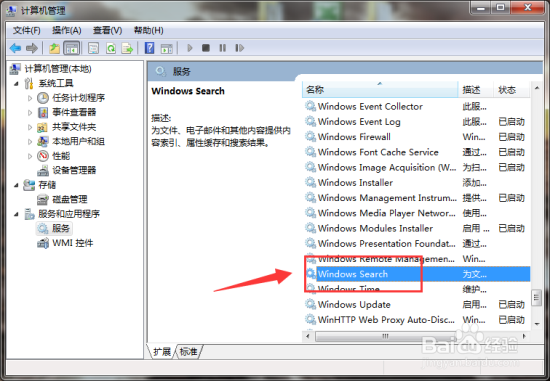
Task: Start the service with the play icon
Action: click(x=190, y=48)
